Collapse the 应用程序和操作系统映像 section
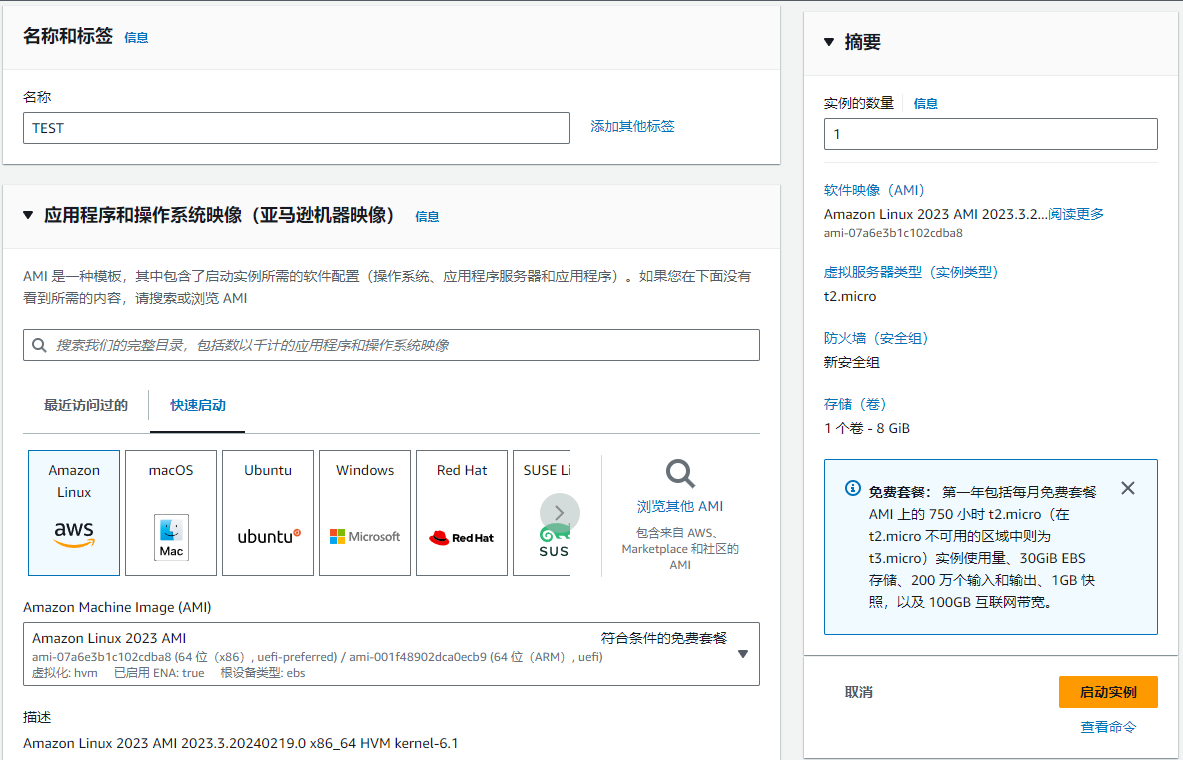Image resolution: width=1183 pixels, height=760 pixels. [29, 216]
